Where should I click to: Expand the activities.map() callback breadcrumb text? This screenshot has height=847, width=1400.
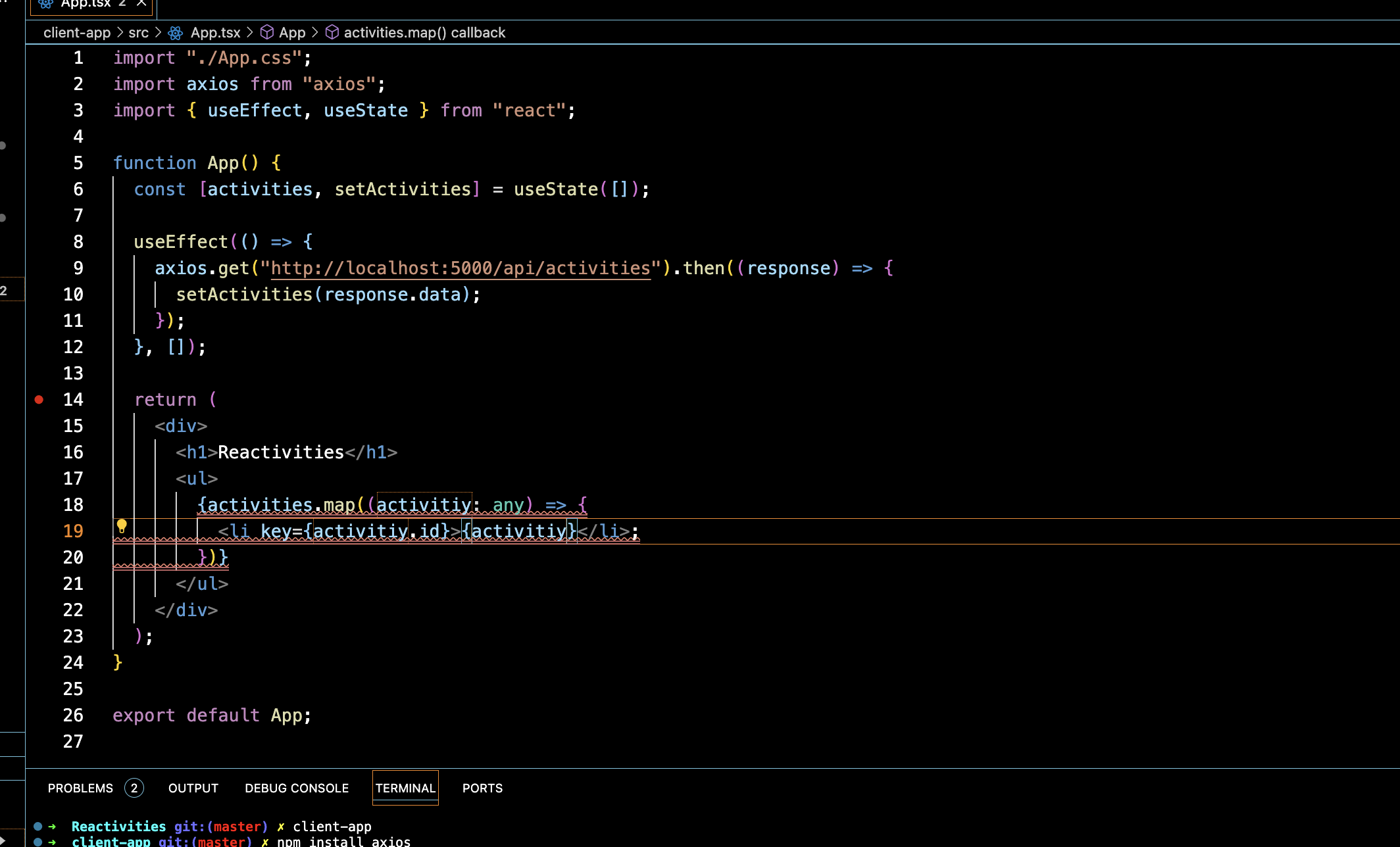pyautogui.click(x=424, y=33)
